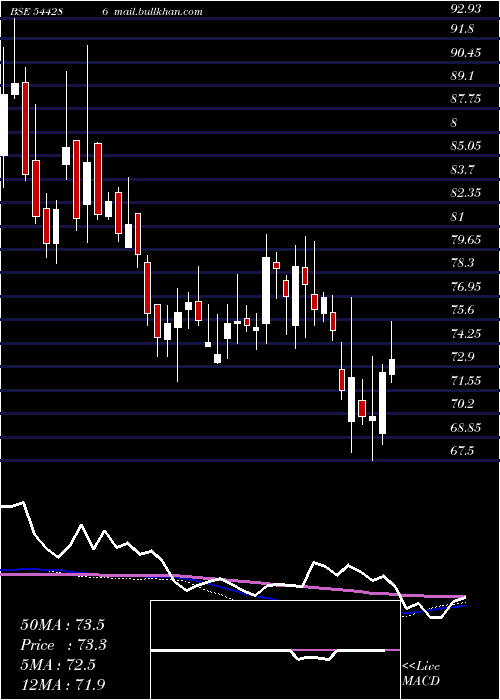Click the MACD inset chart box
The height and width of the screenshot is (700, 500).
pos(275,650)
